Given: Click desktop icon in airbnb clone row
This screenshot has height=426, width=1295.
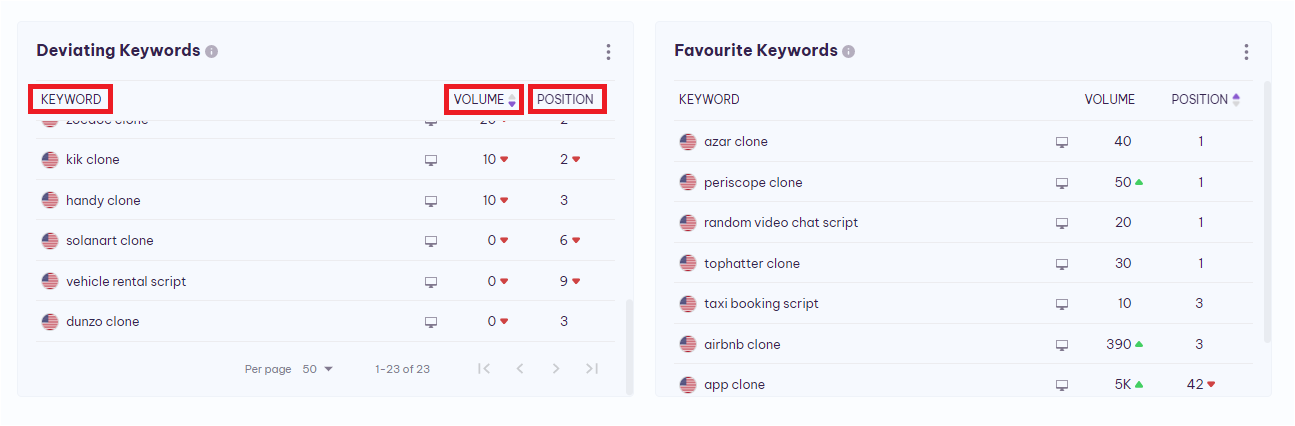Looking at the screenshot, I should tap(1062, 345).
